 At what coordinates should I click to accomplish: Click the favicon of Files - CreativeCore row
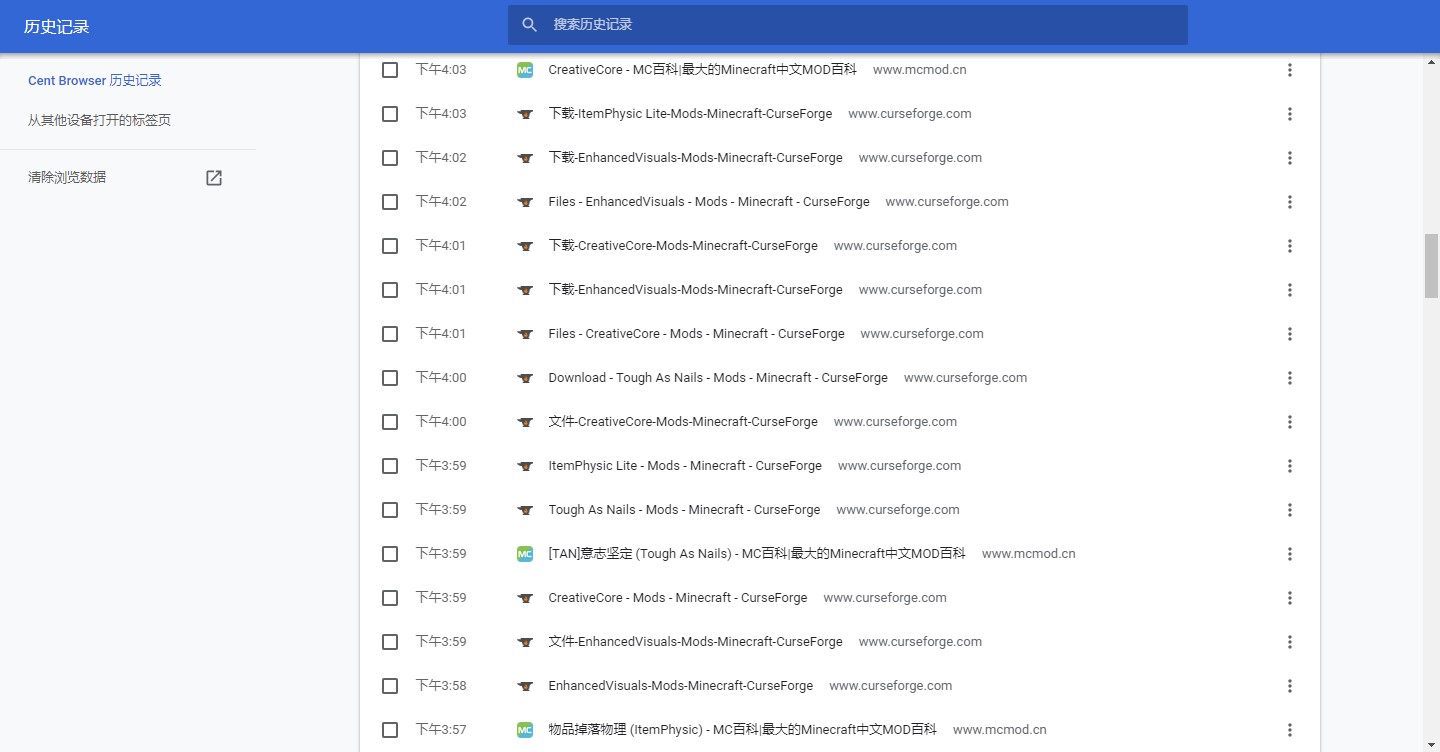click(x=525, y=334)
